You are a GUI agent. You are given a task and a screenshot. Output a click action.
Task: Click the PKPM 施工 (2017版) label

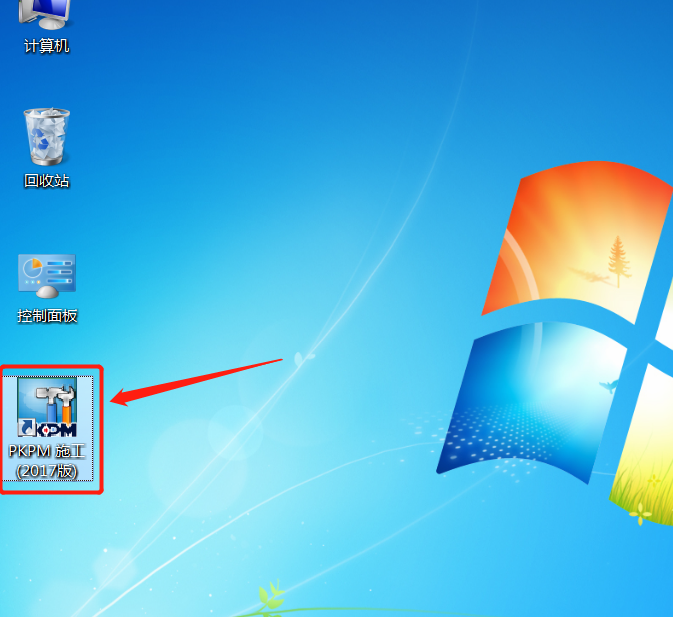click(47, 461)
